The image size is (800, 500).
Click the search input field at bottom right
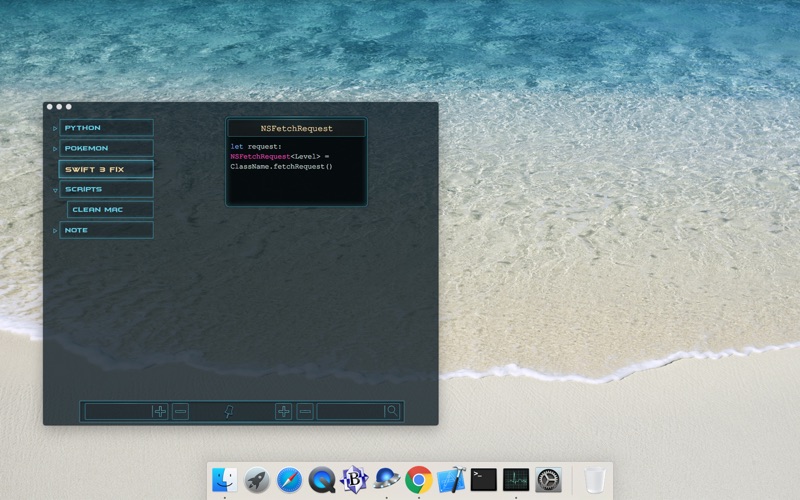(350, 411)
